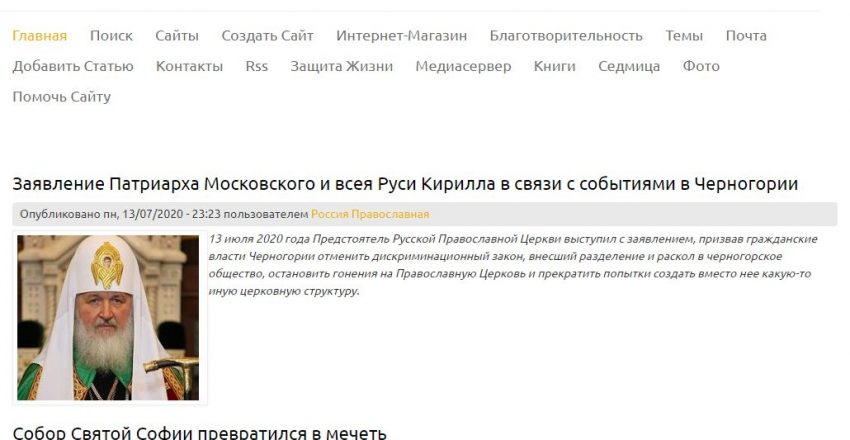The width and height of the screenshot is (850, 440).
Task: Click the publication date text 13/07/2020 - 23:23
Action: tap(171, 214)
